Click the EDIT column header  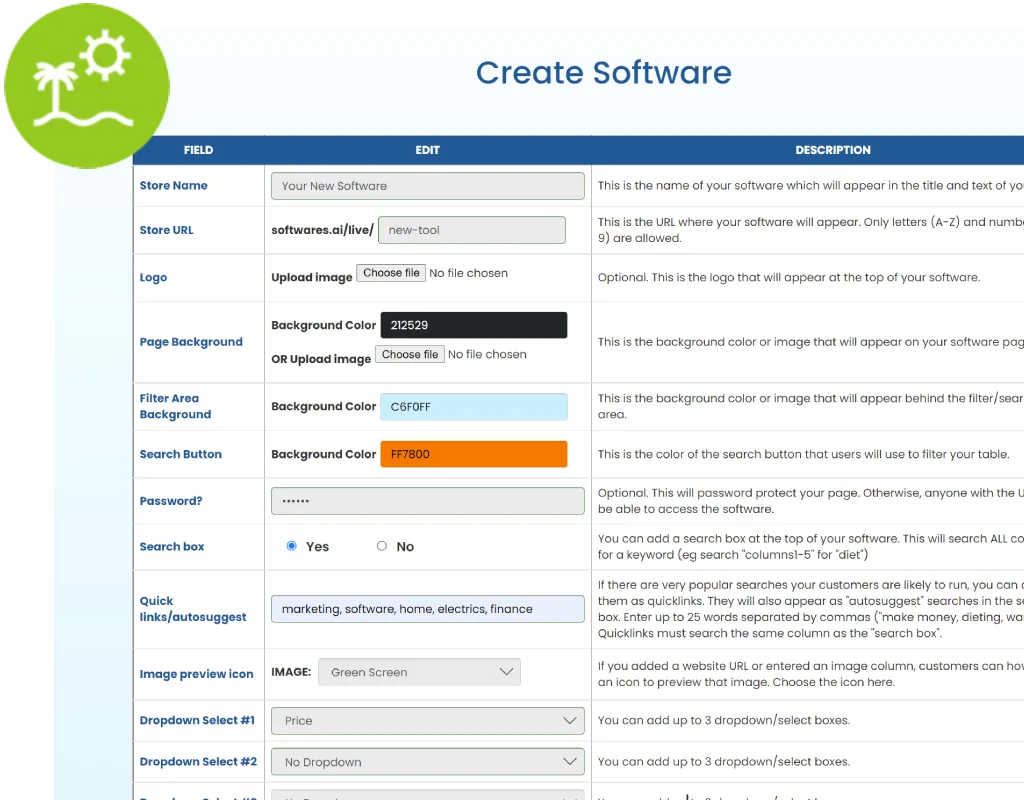pyautogui.click(x=428, y=150)
